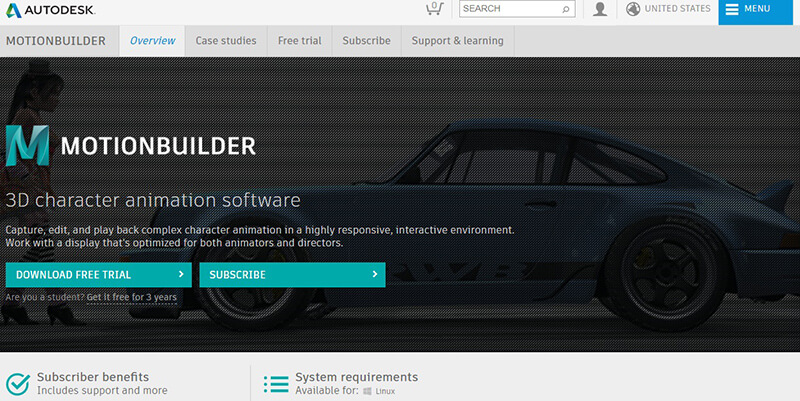Click the System requirements list icon
Image resolution: width=800 pixels, height=401 pixels.
[276, 384]
